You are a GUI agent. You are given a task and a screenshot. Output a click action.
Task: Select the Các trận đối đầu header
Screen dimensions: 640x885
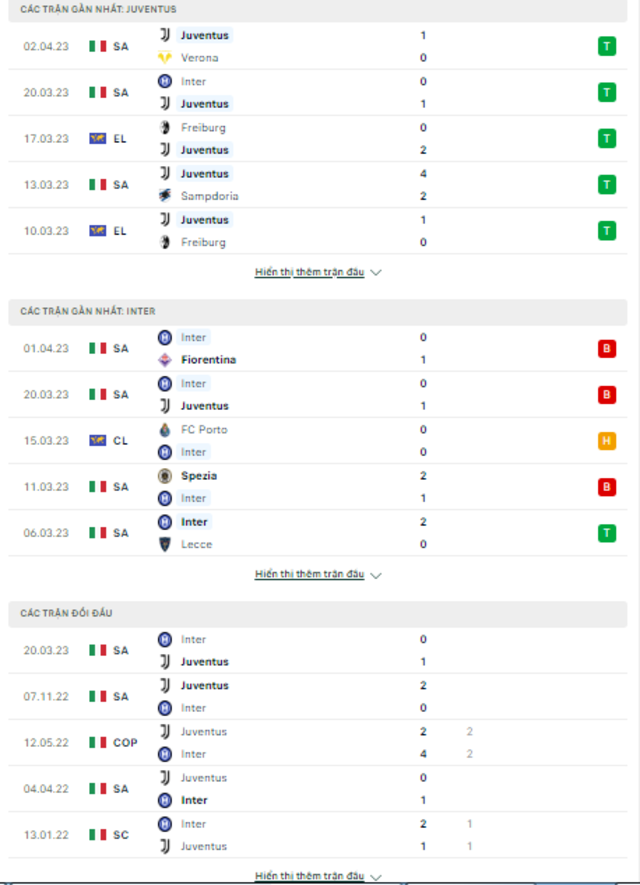(318, 614)
